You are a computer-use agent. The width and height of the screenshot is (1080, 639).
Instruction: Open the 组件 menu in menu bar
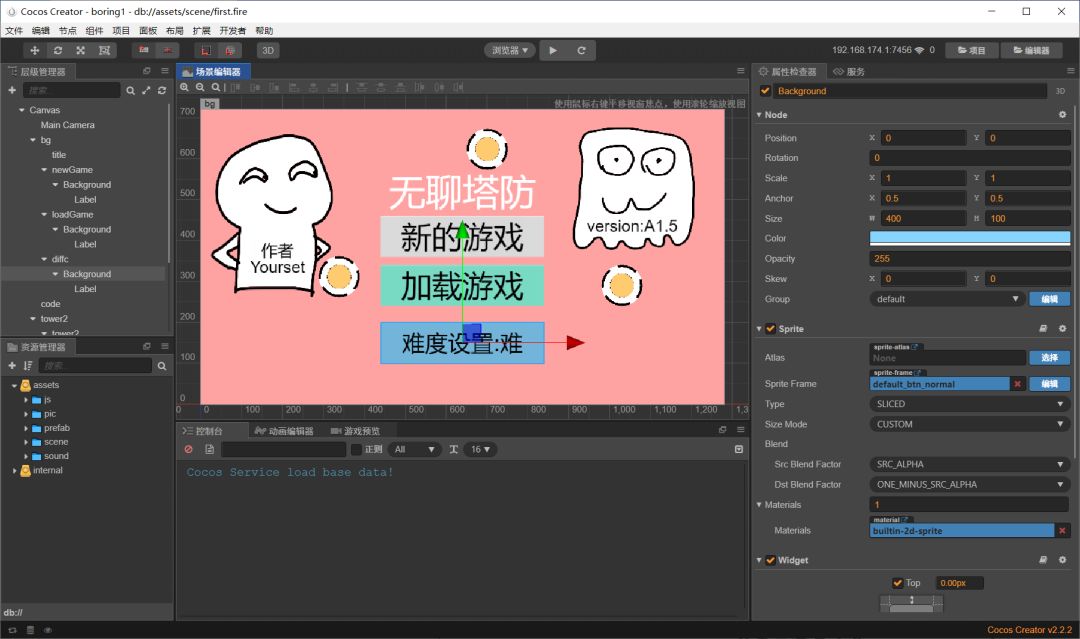(x=94, y=31)
